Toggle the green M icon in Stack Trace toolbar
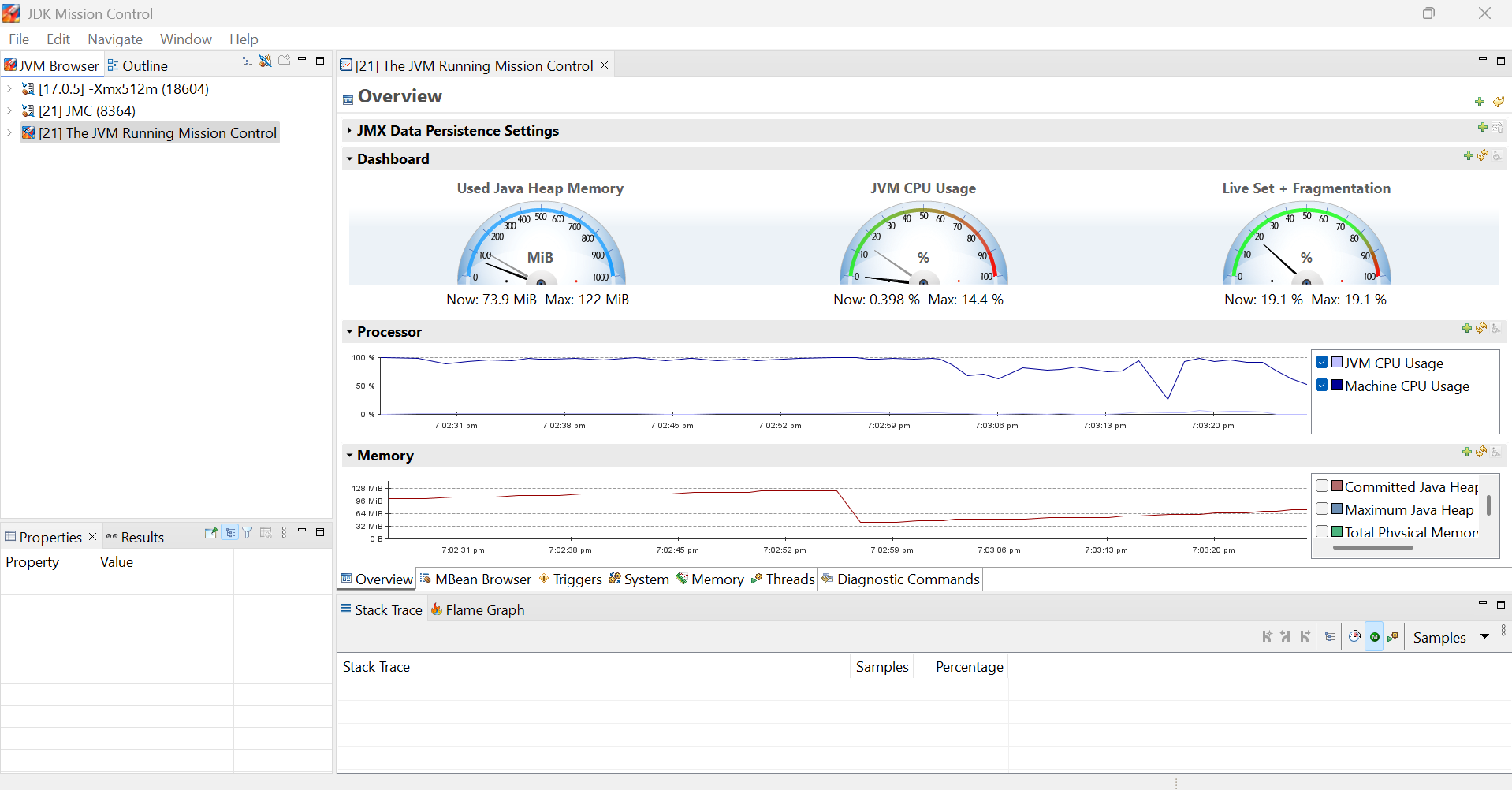The width and height of the screenshot is (1512, 790). (x=1375, y=637)
